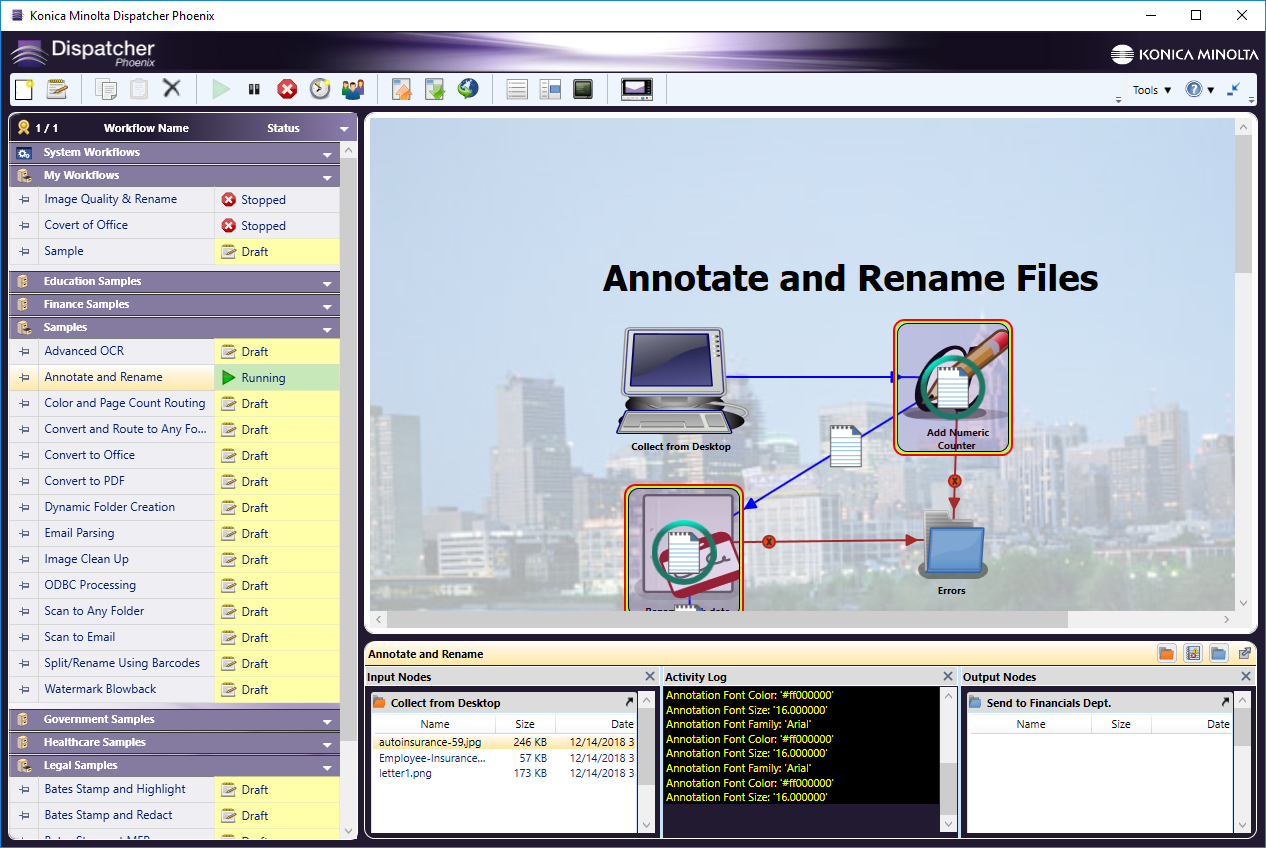
Task: Click the dashboard monitor toolbar icon
Action: pyautogui.click(x=637, y=89)
